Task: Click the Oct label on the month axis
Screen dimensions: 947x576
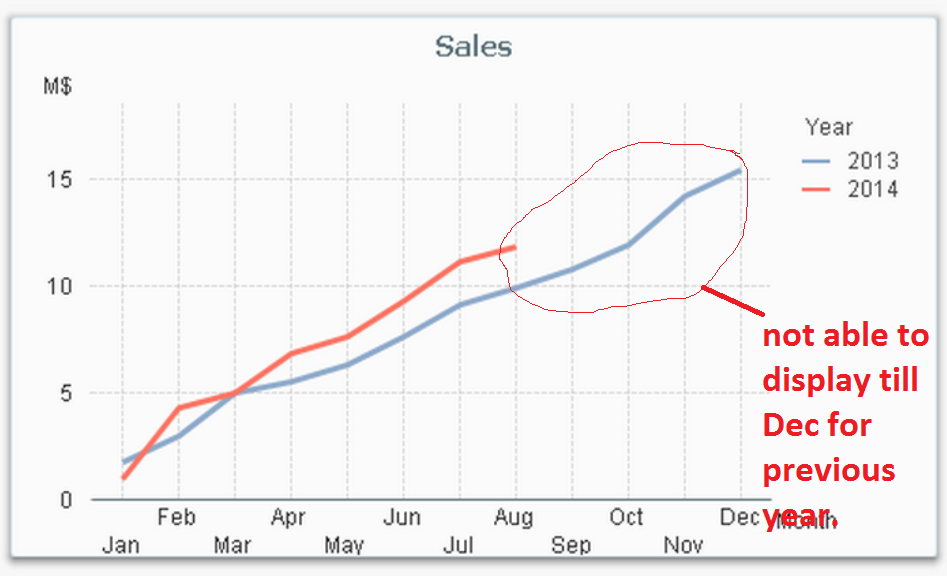Action: tap(627, 518)
